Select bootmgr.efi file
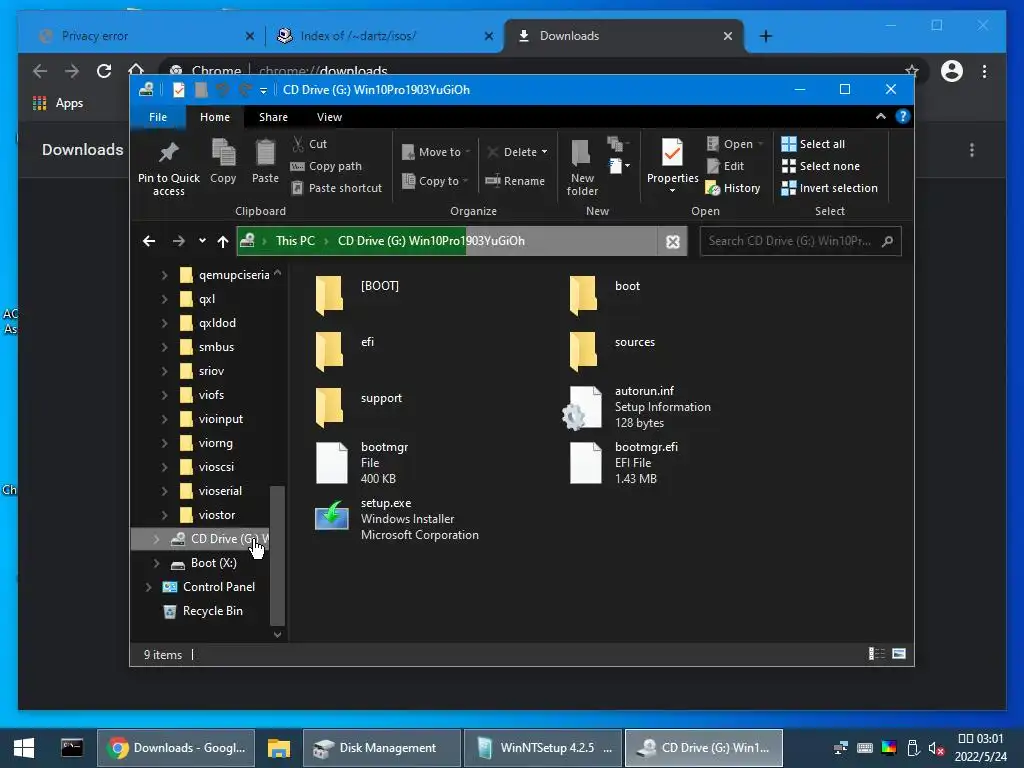Image resolution: width=1024 pixels, height=768 pixels. click(626, 463)
